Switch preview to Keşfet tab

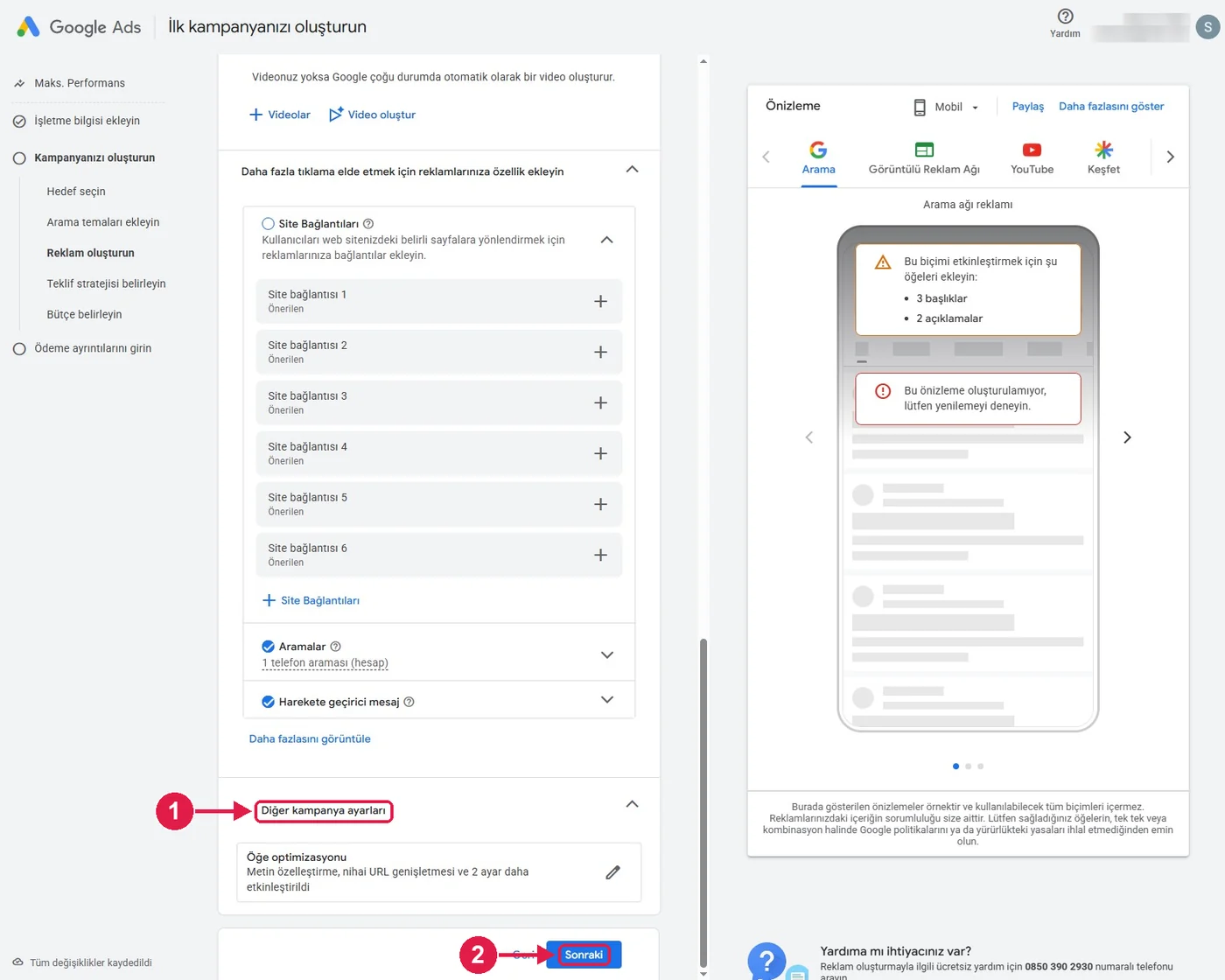(x=1103, y=158)
